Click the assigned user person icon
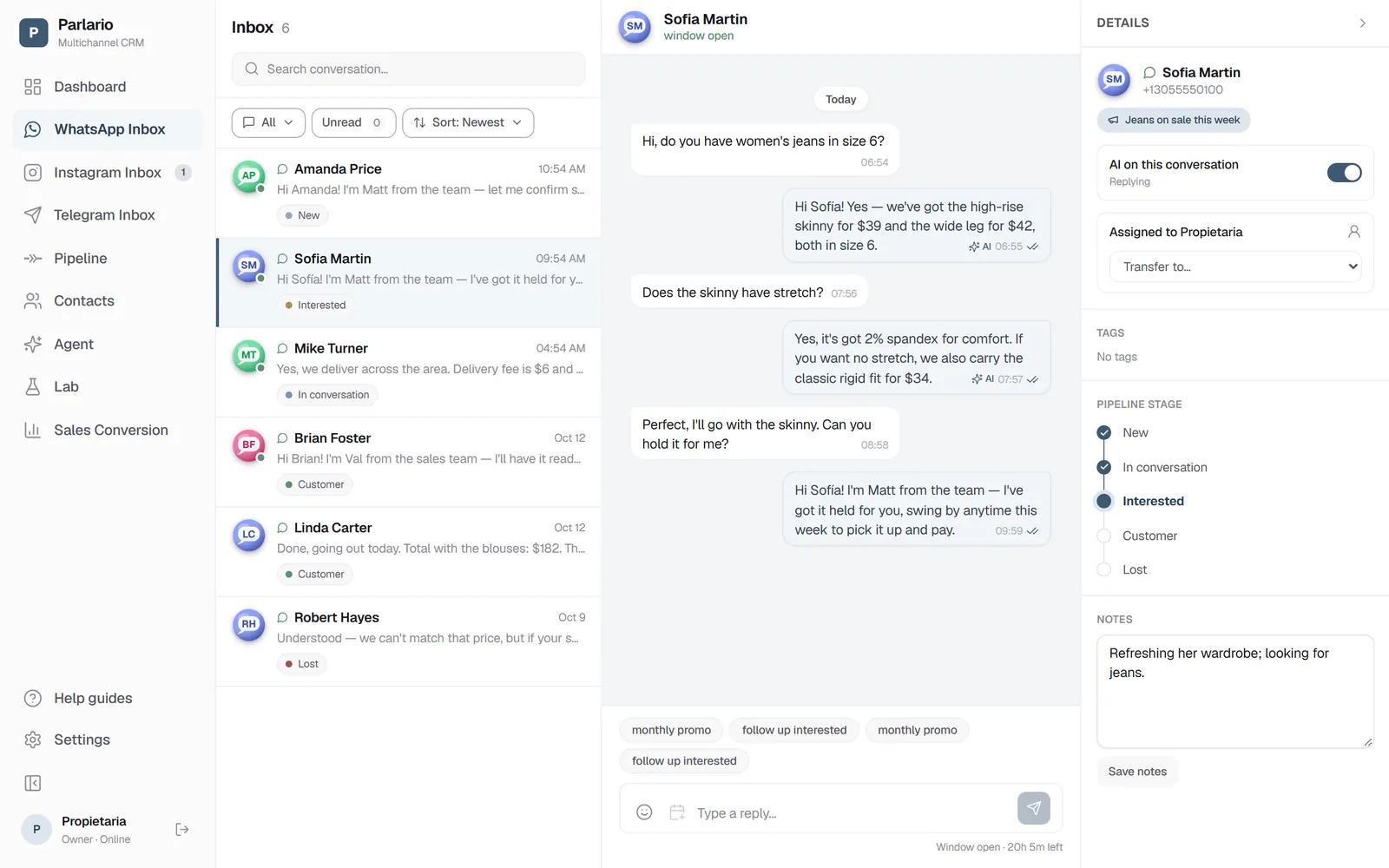The image size is (1389, 868). (1353, 232)
